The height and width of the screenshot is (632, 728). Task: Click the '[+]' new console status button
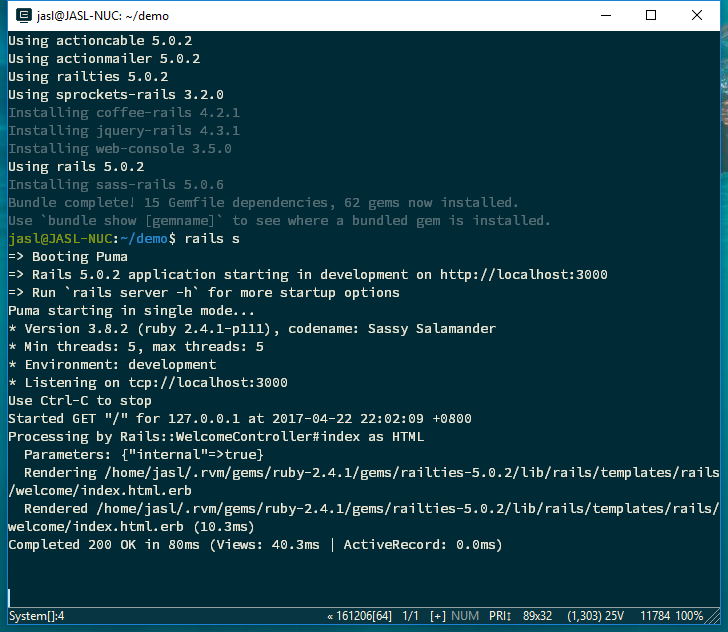coord(438,616)
